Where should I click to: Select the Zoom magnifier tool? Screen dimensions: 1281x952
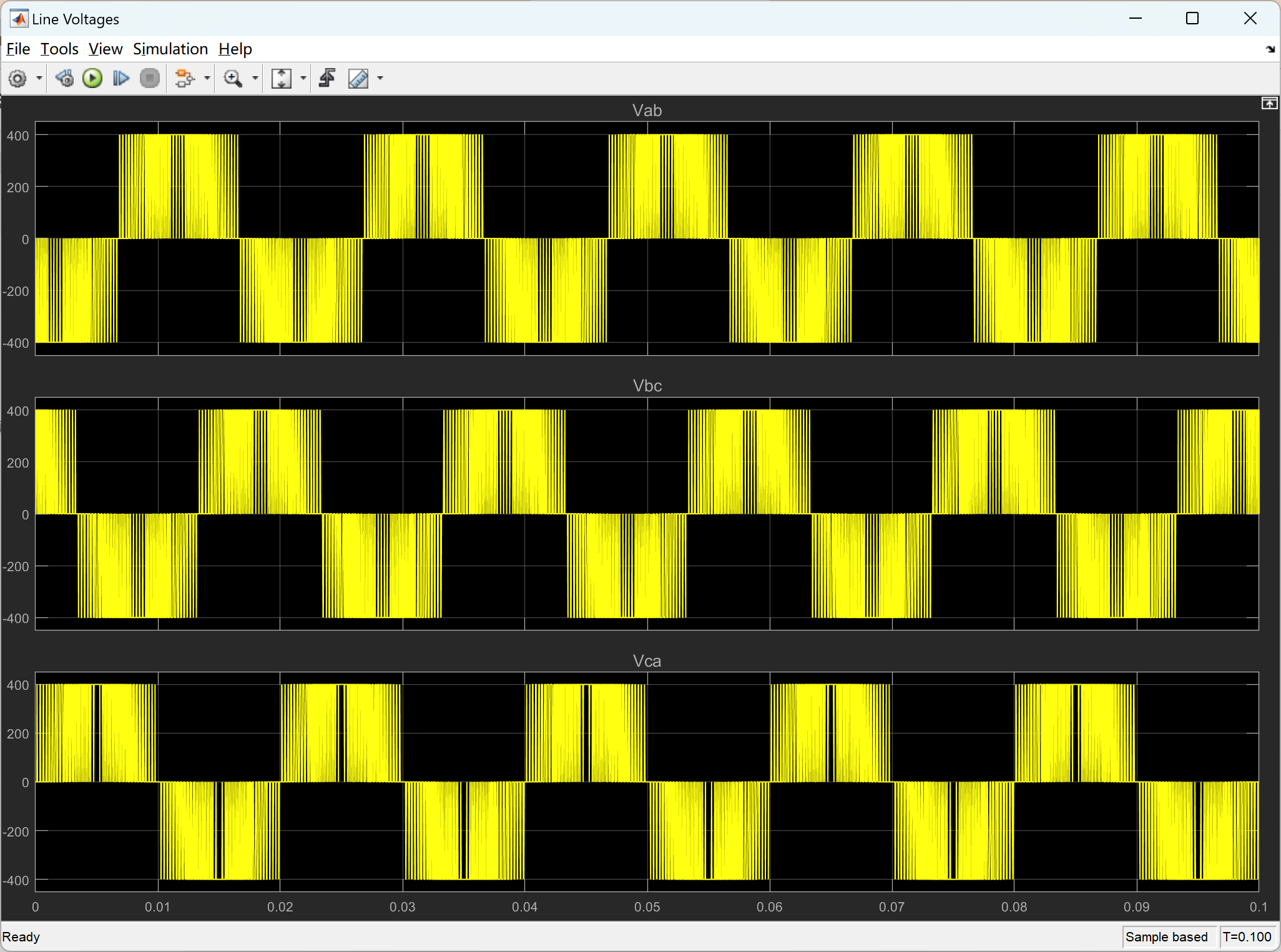(233, 79)
